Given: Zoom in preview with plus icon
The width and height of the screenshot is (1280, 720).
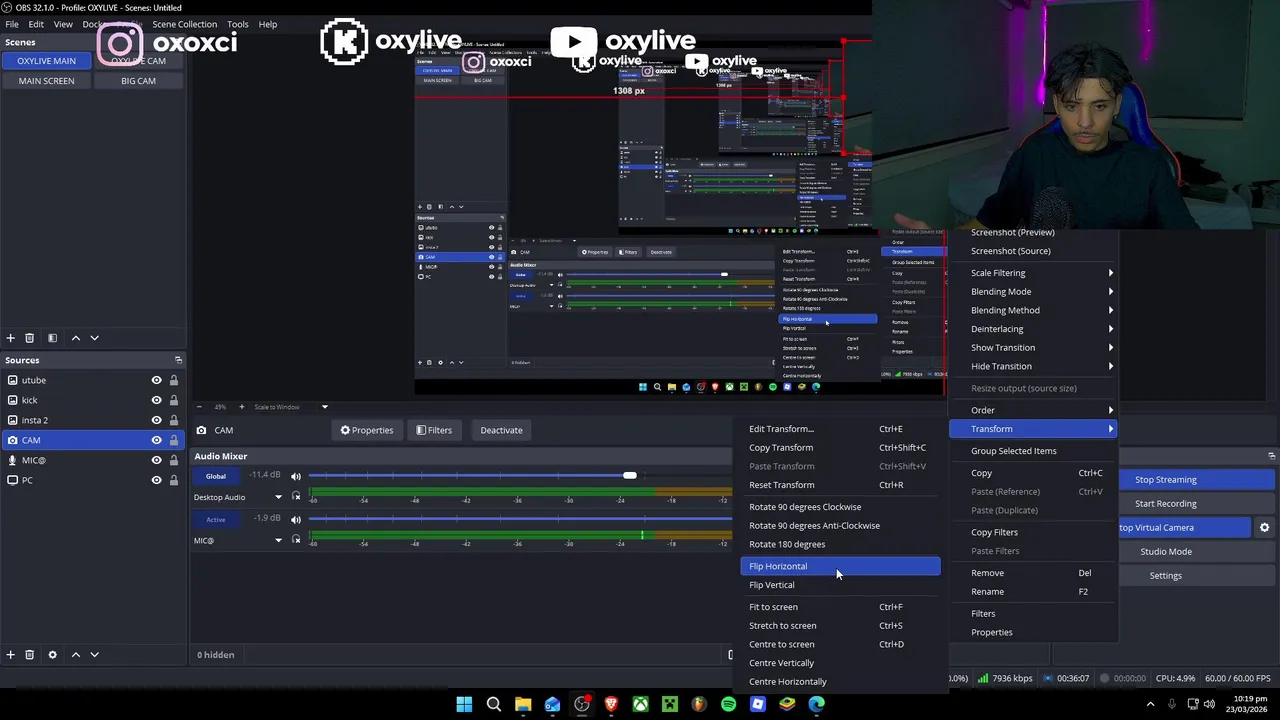Looking at the screenshot, I should 241,407.
